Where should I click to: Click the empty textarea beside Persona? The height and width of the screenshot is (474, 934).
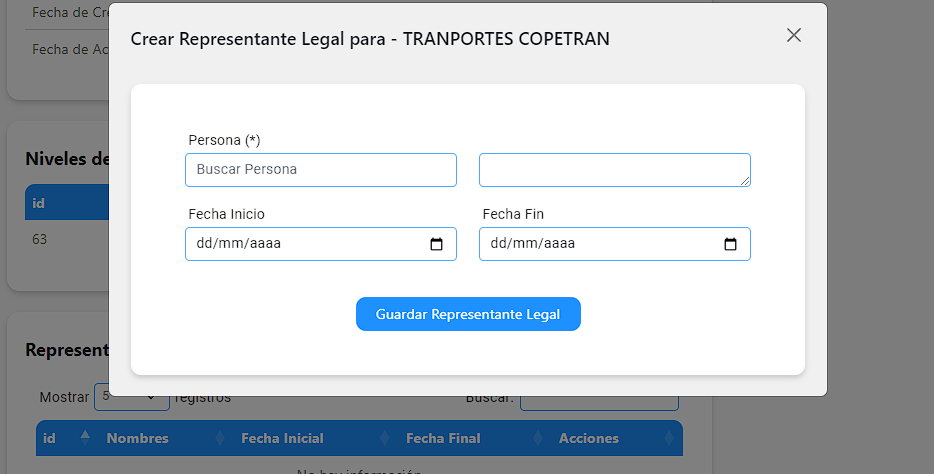(x=615, y=170)
